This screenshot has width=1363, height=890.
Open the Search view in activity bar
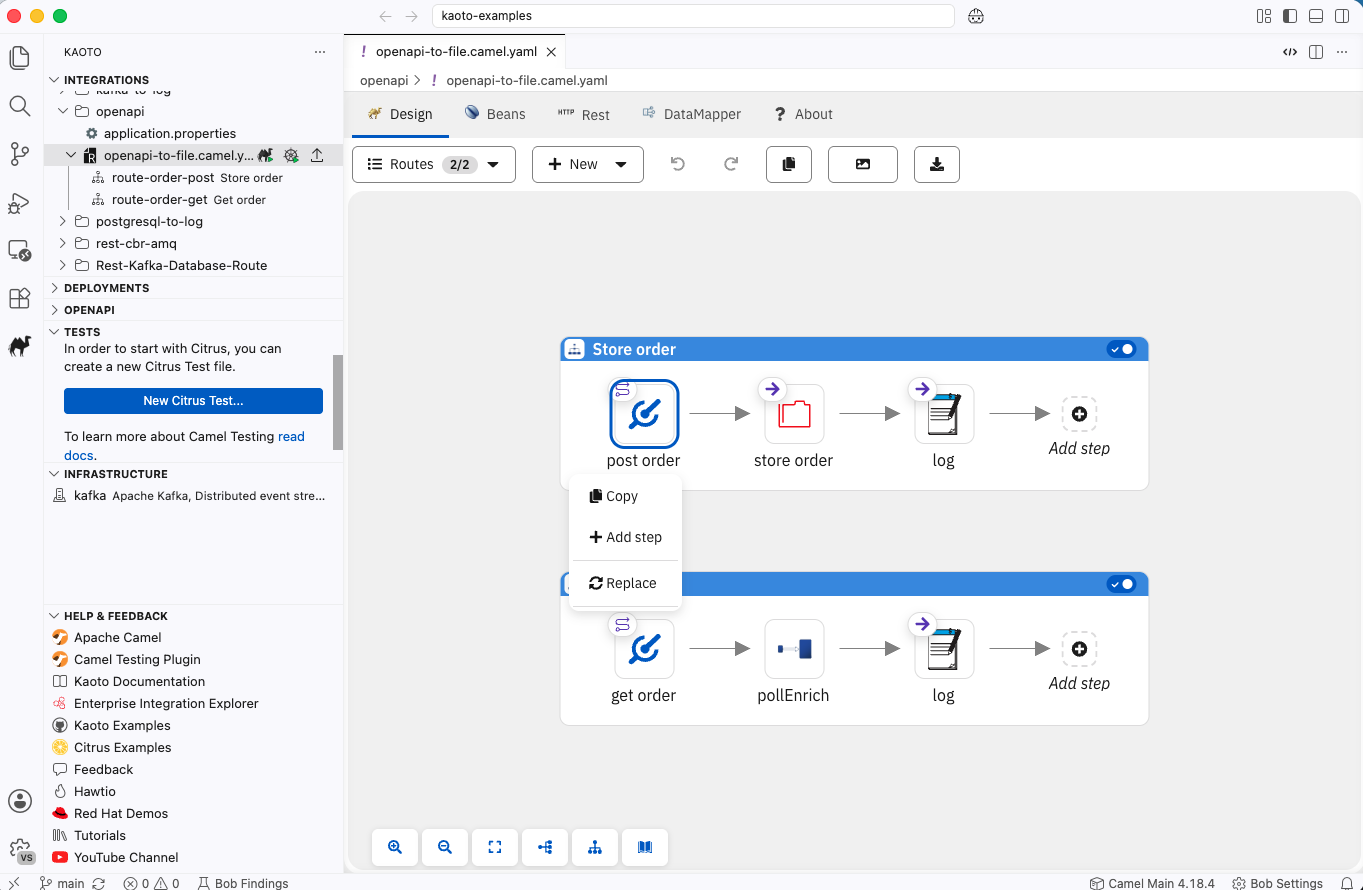19,105
